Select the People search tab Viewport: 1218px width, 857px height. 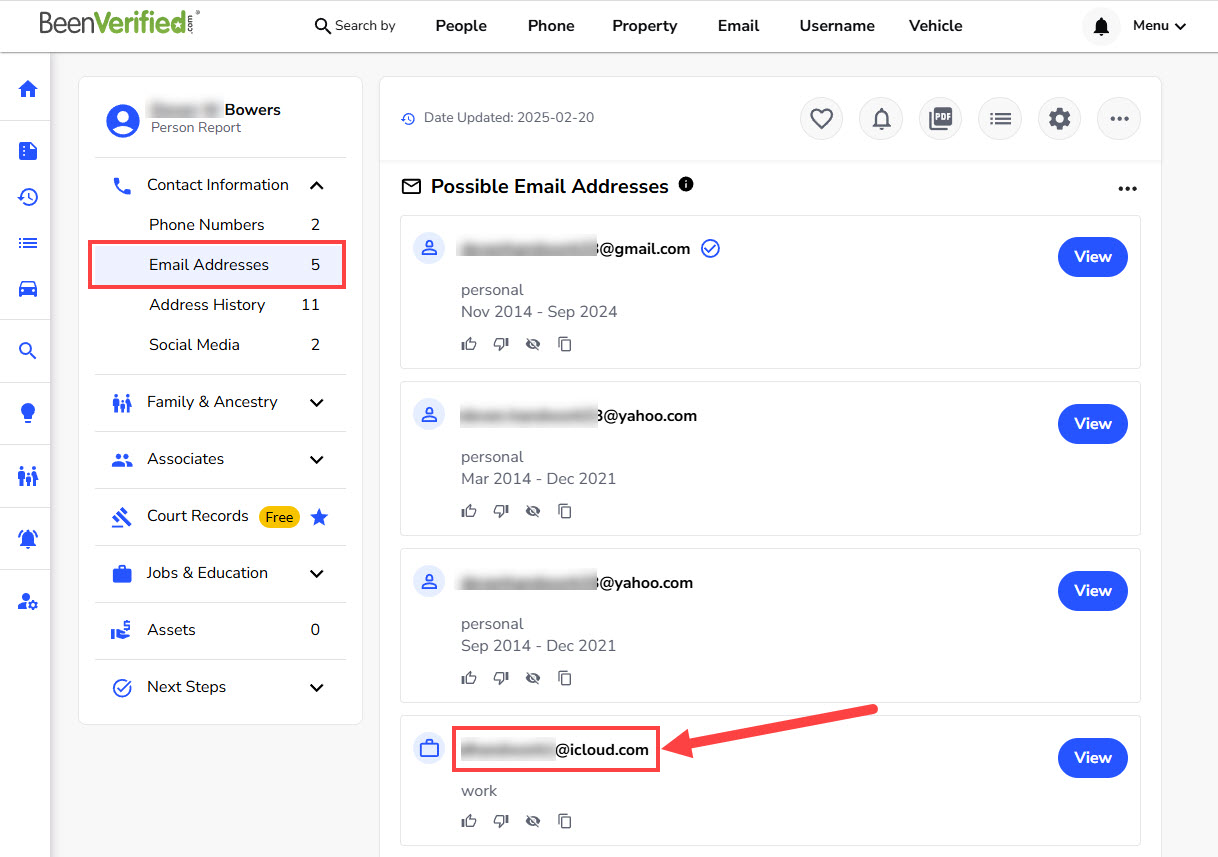click(461, 26)
